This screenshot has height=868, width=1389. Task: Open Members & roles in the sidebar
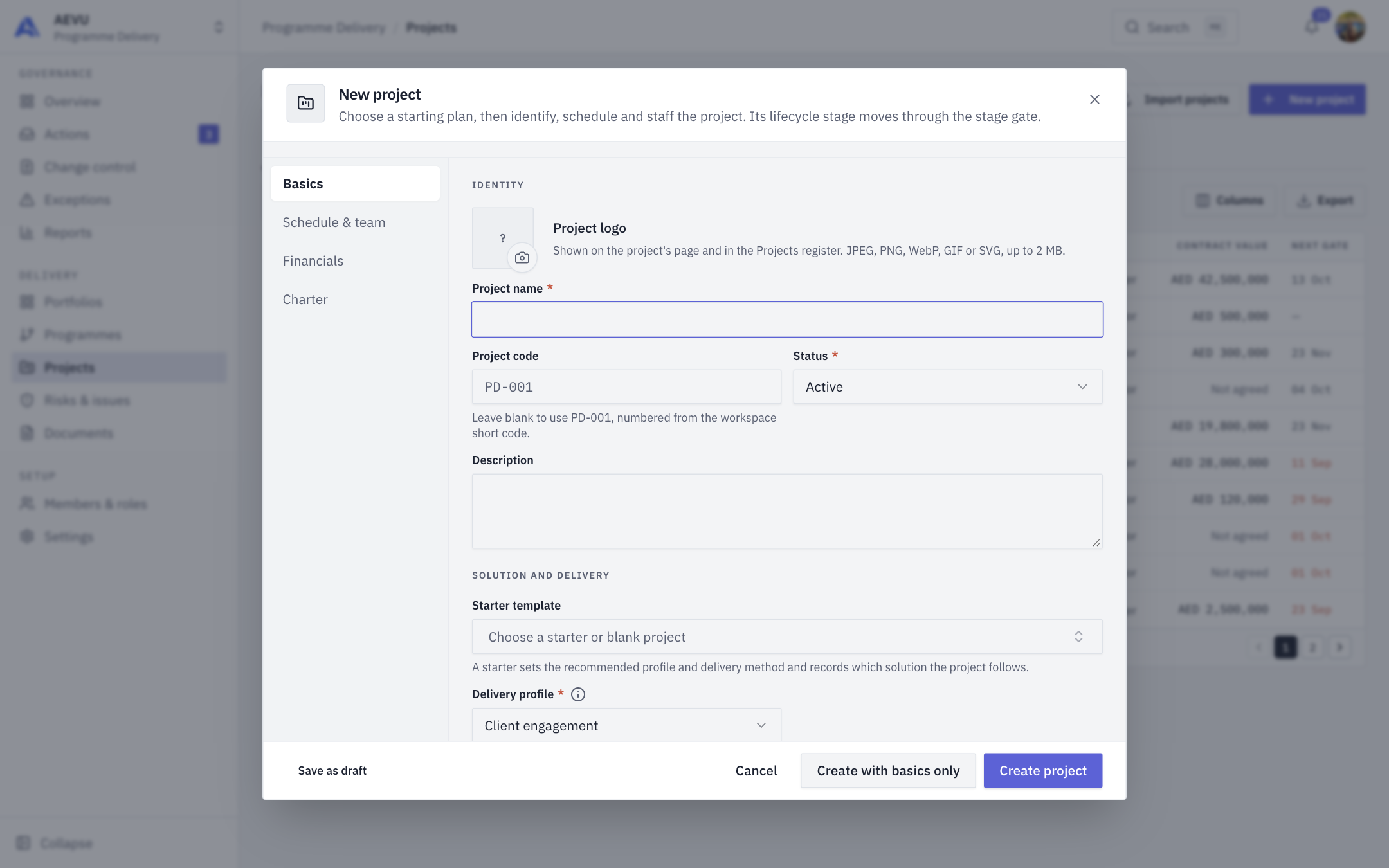119,504
